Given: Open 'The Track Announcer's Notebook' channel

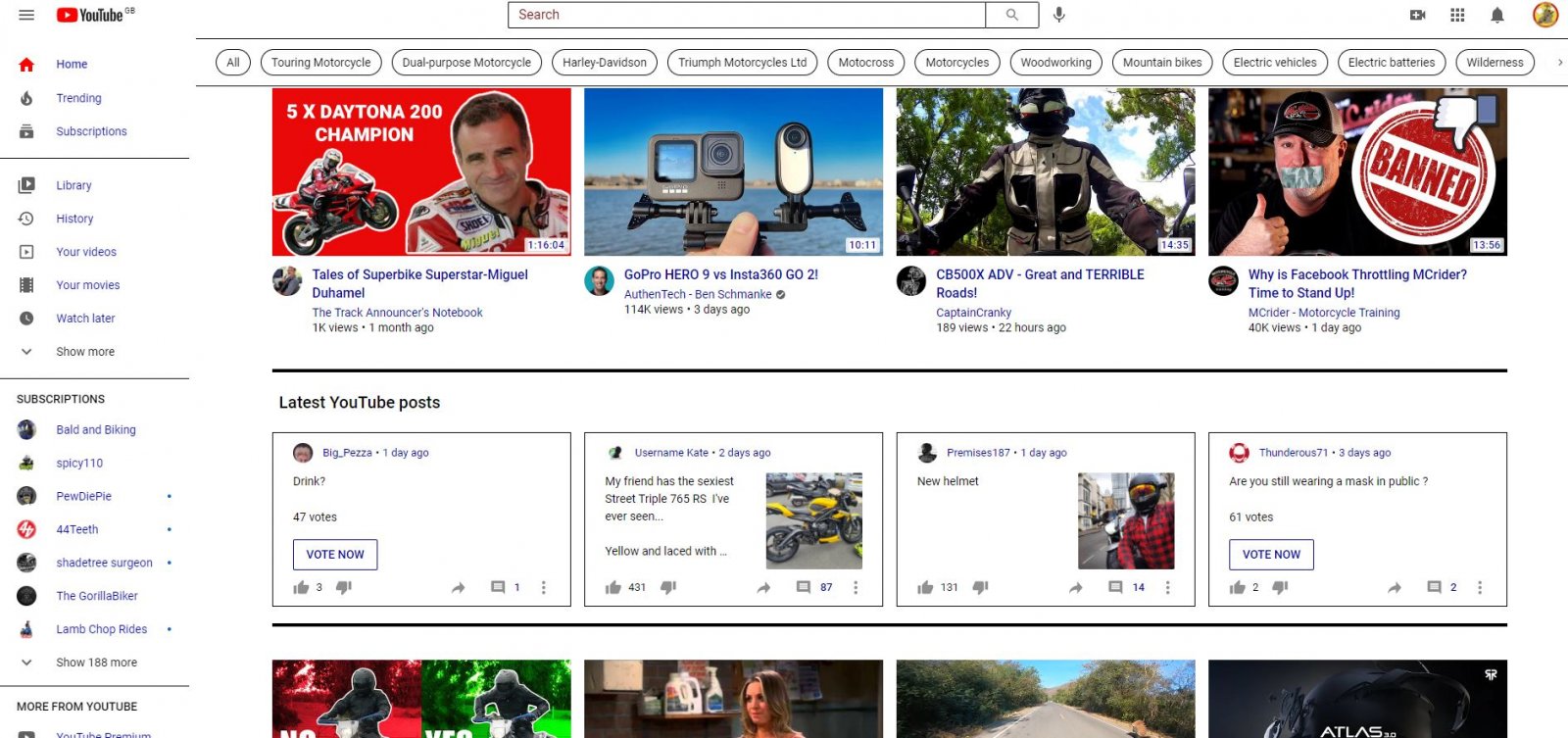Looking at the screenshot, I should coord(397,313).
